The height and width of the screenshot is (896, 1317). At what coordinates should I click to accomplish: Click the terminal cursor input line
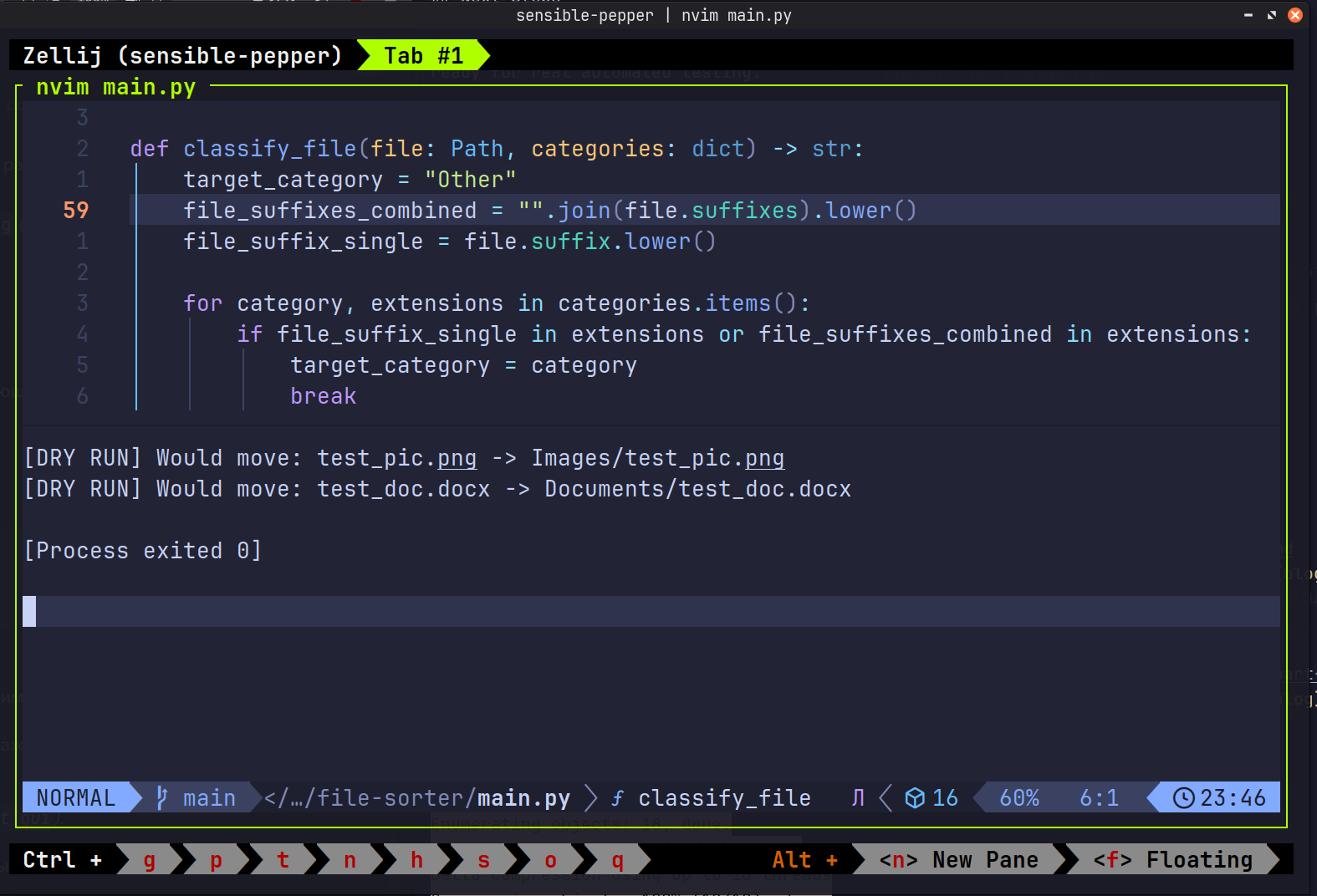click(x=651, y=611)
